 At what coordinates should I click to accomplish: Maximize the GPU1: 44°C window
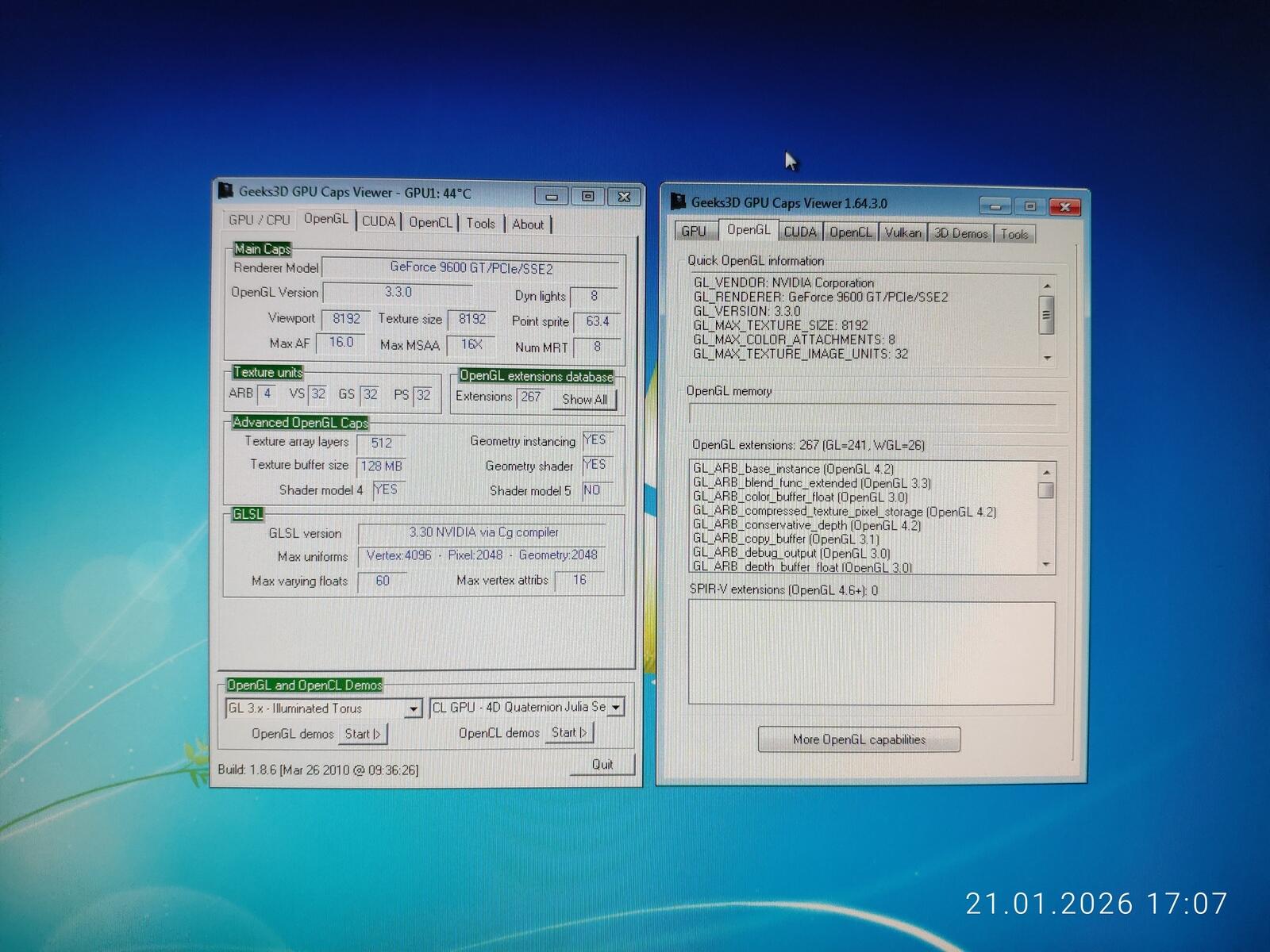coord(587,196)
